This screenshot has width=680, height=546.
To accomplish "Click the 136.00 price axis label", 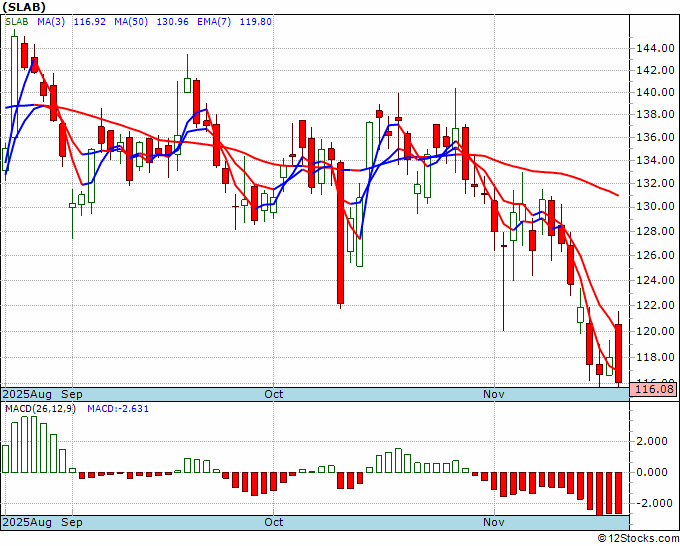I will pyautogui.click(x=655, y=138).
